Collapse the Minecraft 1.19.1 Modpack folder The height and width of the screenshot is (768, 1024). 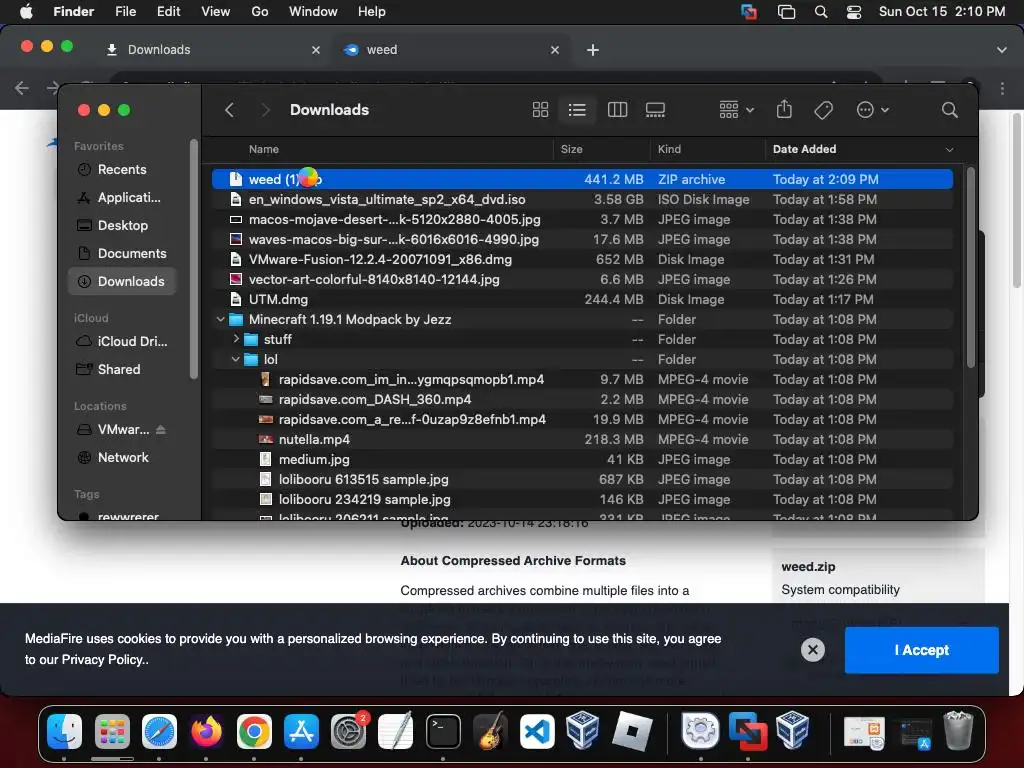(220, 319)
